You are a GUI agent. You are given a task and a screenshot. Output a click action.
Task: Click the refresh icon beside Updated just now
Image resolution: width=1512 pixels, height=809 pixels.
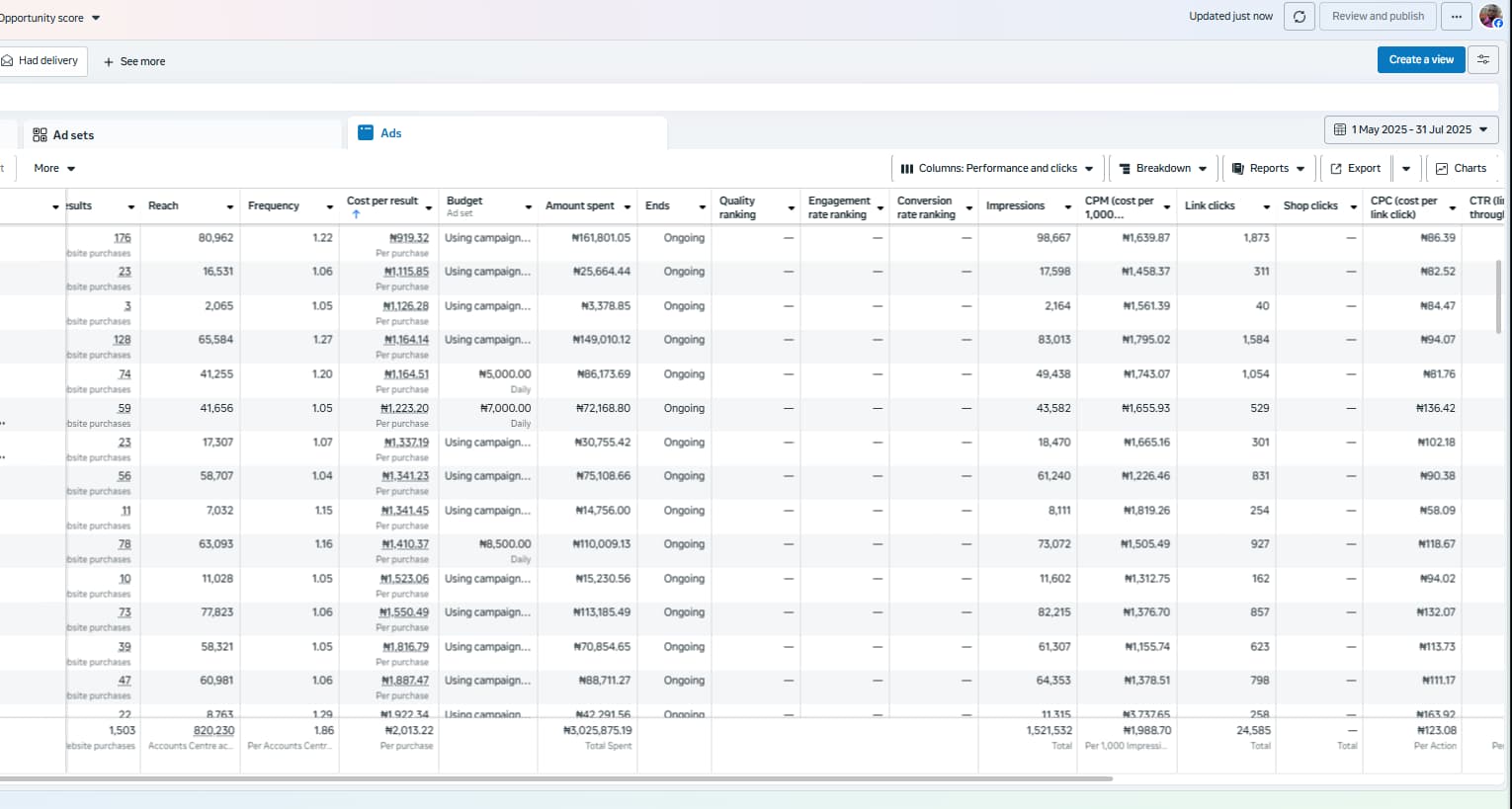pyautogui.click(x=1299, y=17)
